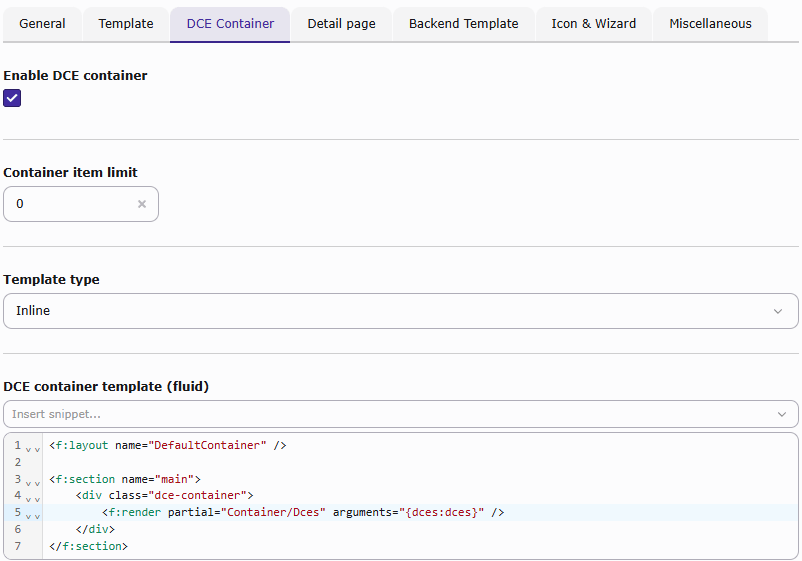Fold the f:section block at line 3

pos(33,483)
